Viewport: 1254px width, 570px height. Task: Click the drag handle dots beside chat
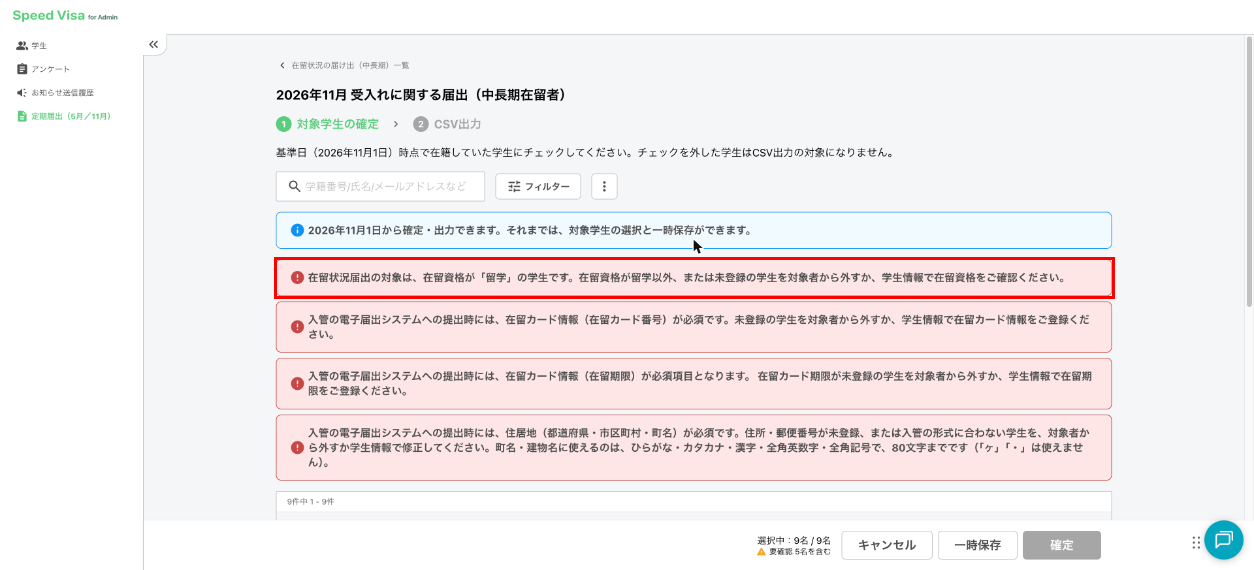(1196, 542)
